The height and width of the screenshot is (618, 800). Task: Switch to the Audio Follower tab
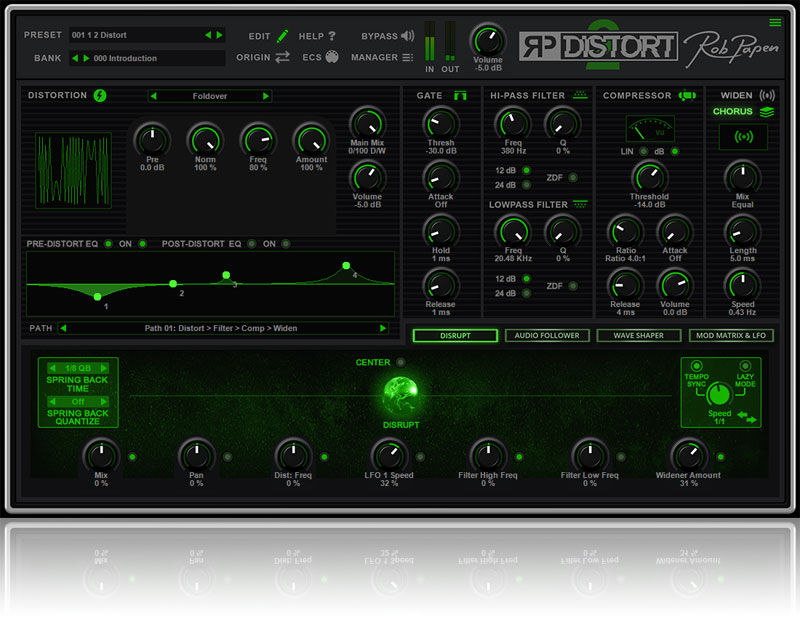(x=546, y=336)
